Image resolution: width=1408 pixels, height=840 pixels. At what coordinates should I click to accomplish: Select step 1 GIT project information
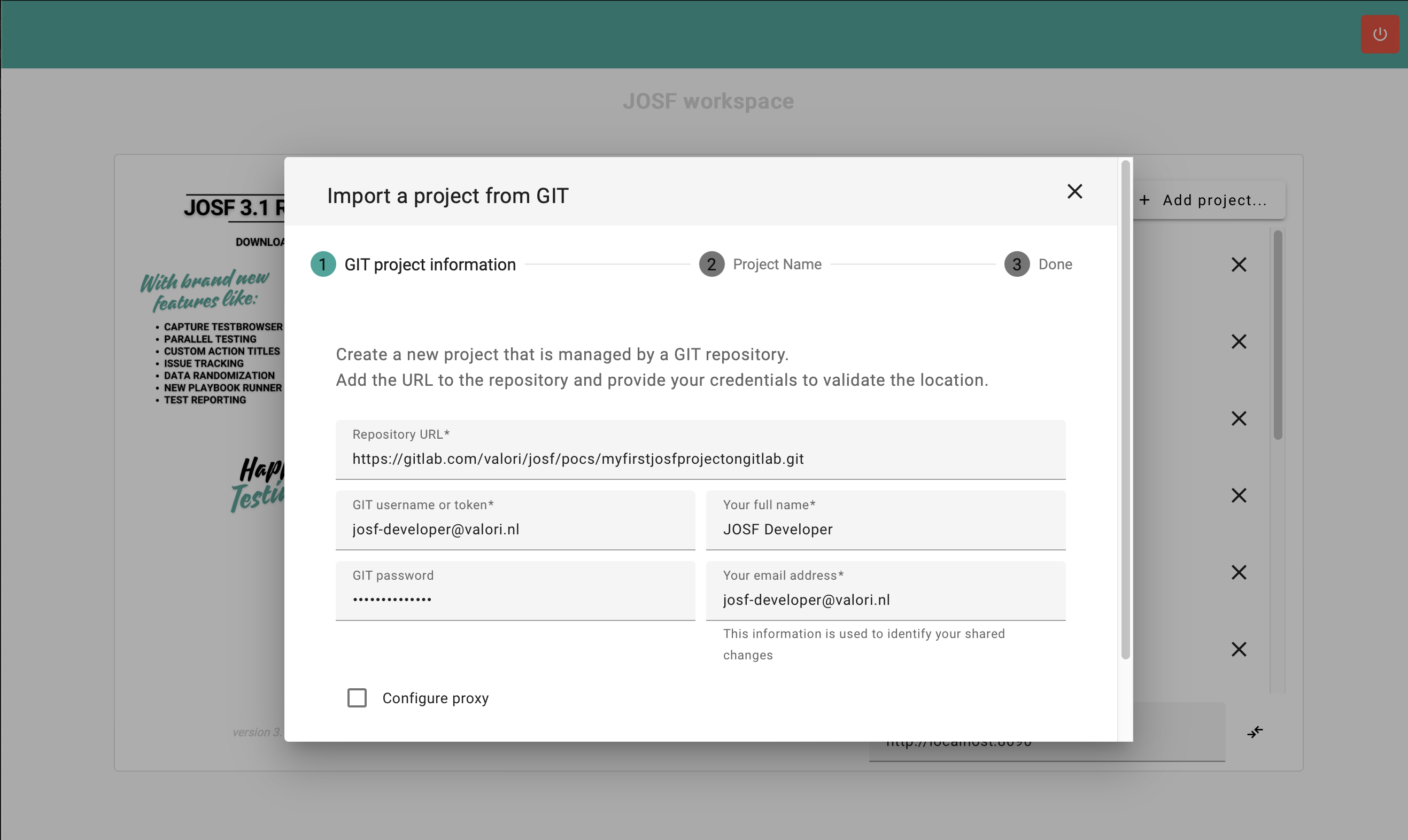coord(413,265)
